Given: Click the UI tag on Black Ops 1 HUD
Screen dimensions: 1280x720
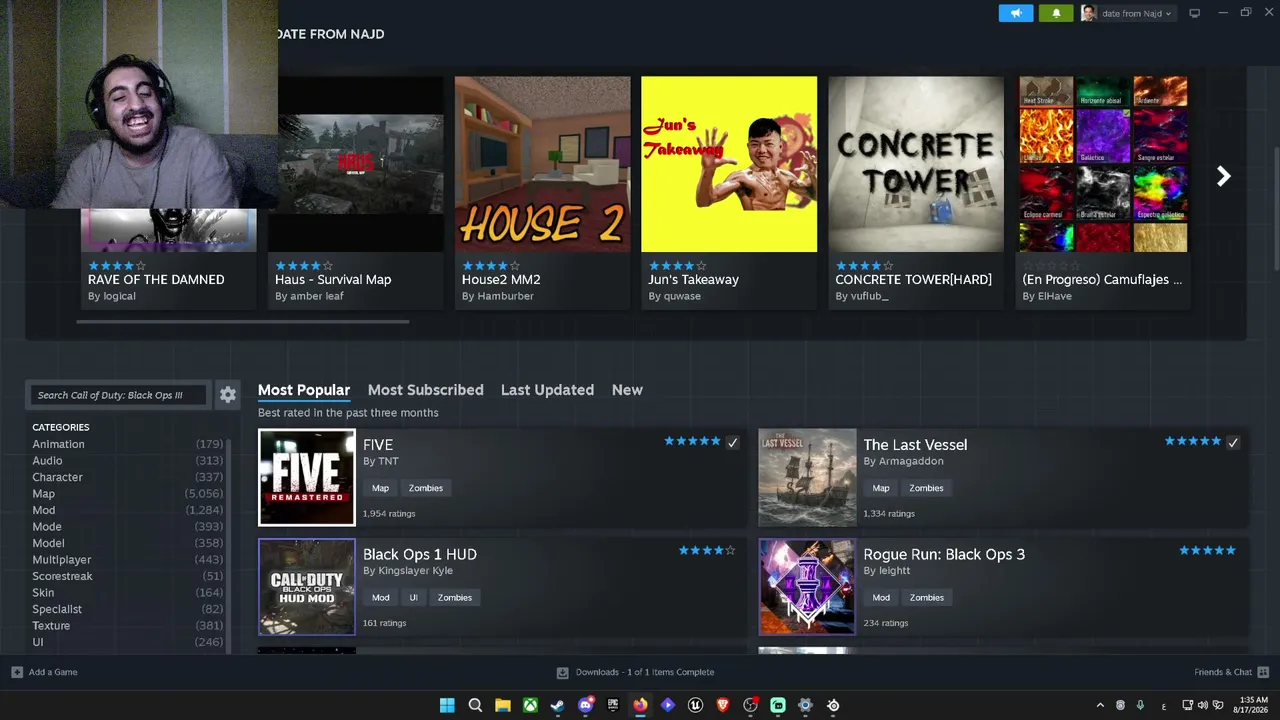Looking at the screenshot, I should tap(413, 598).
